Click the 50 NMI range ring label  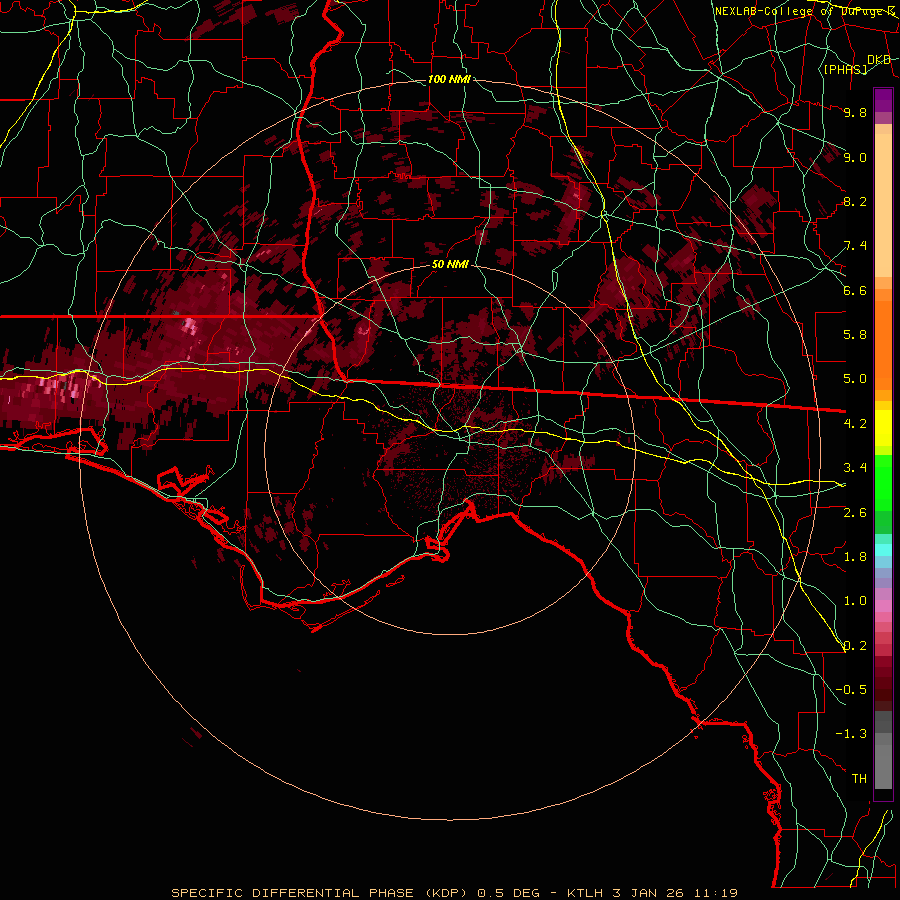(450, 264)
